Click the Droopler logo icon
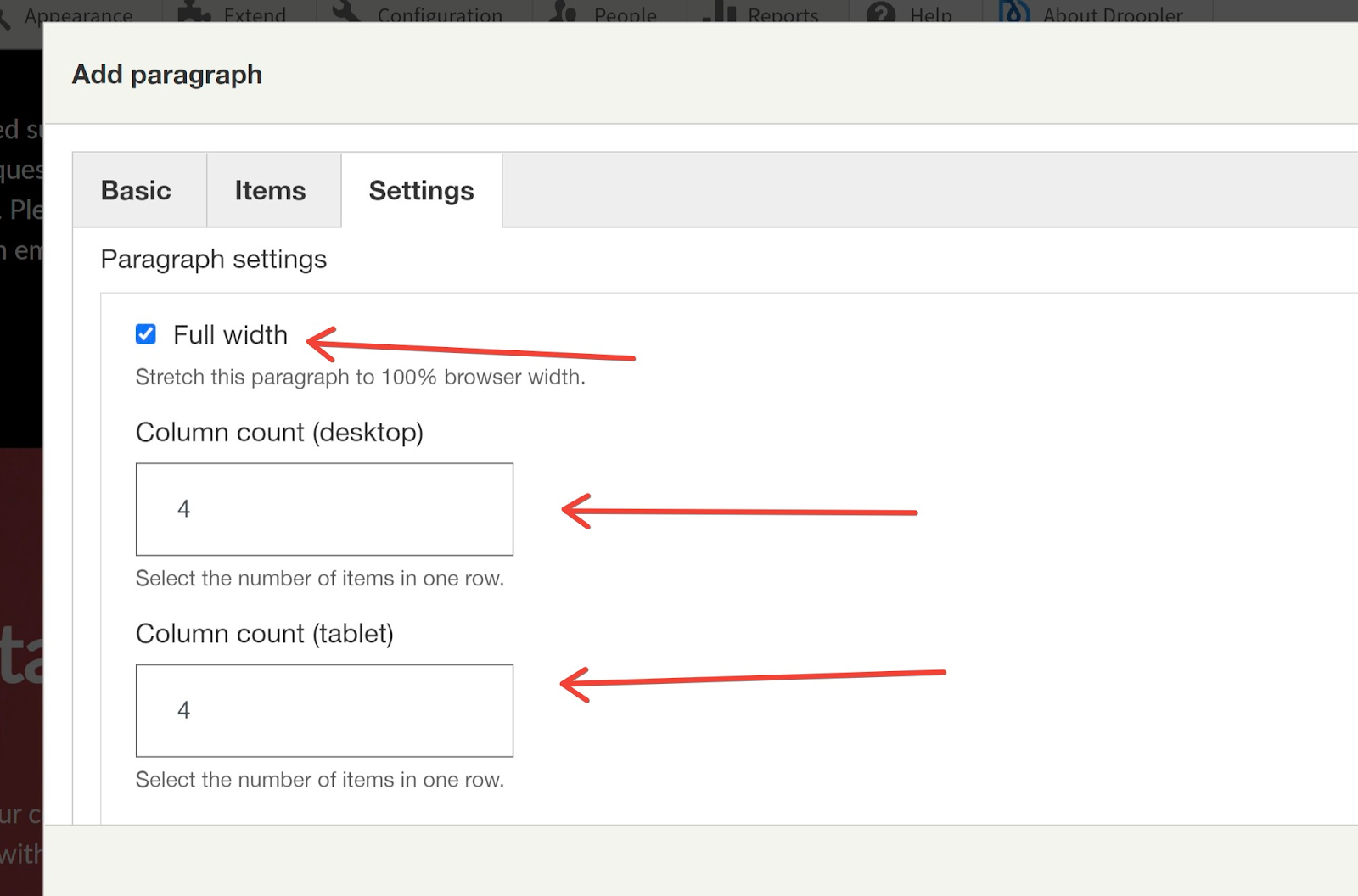 [1013, 12]
